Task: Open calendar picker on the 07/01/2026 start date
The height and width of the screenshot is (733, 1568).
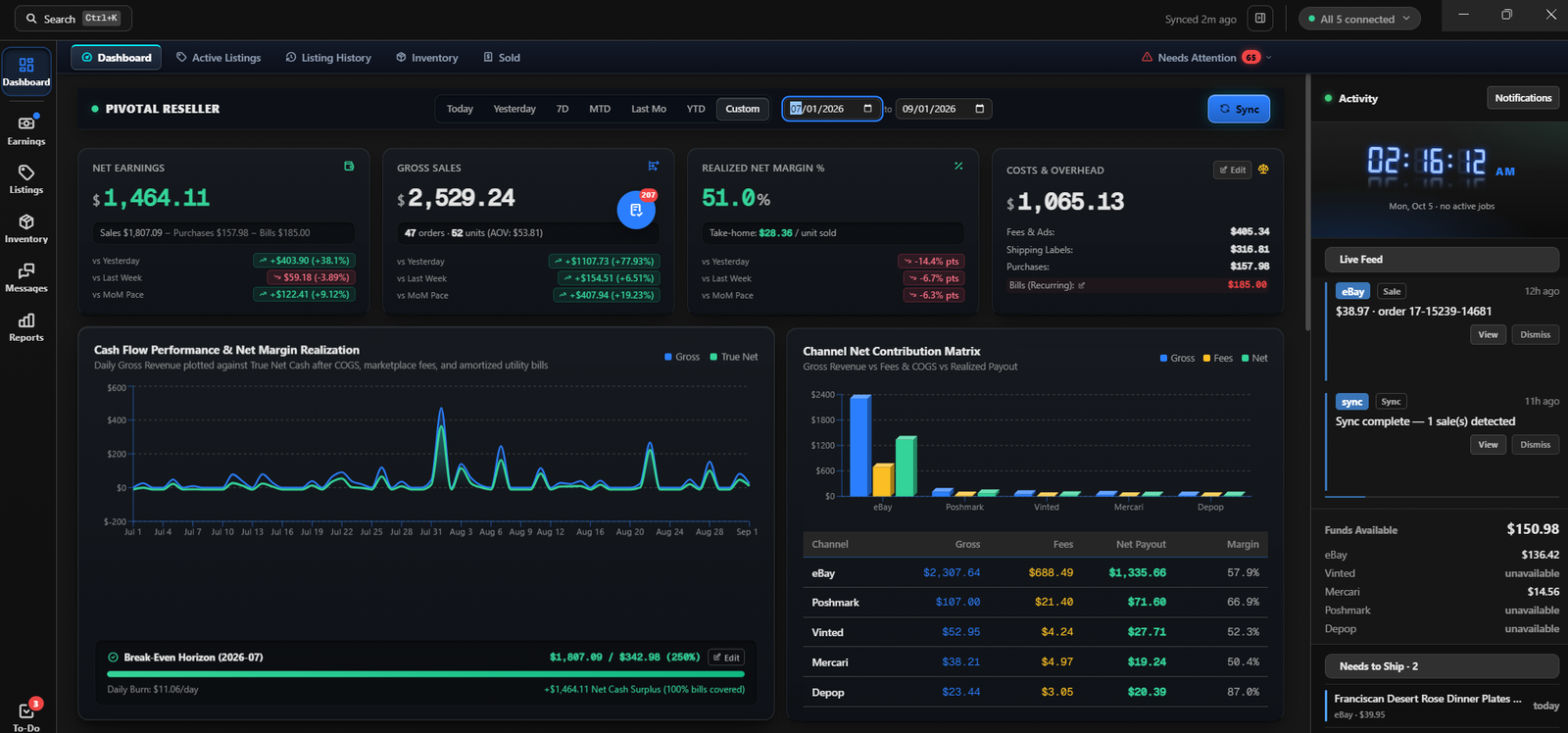Action: click(867, 109)
